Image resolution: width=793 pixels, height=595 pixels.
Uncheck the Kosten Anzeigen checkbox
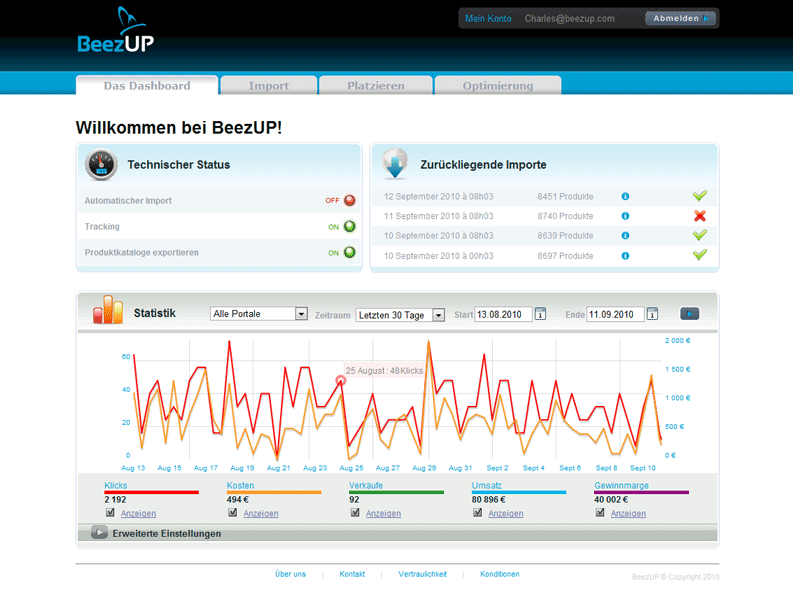[233, 513]
